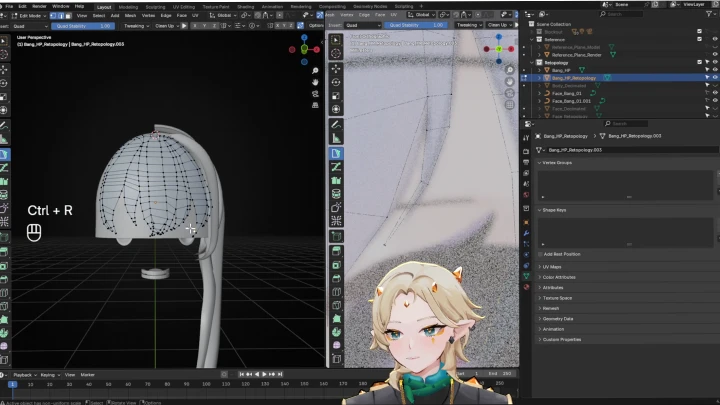720x405 pixels.
Task: Click the outliner search field
Action: pos(621,14)
